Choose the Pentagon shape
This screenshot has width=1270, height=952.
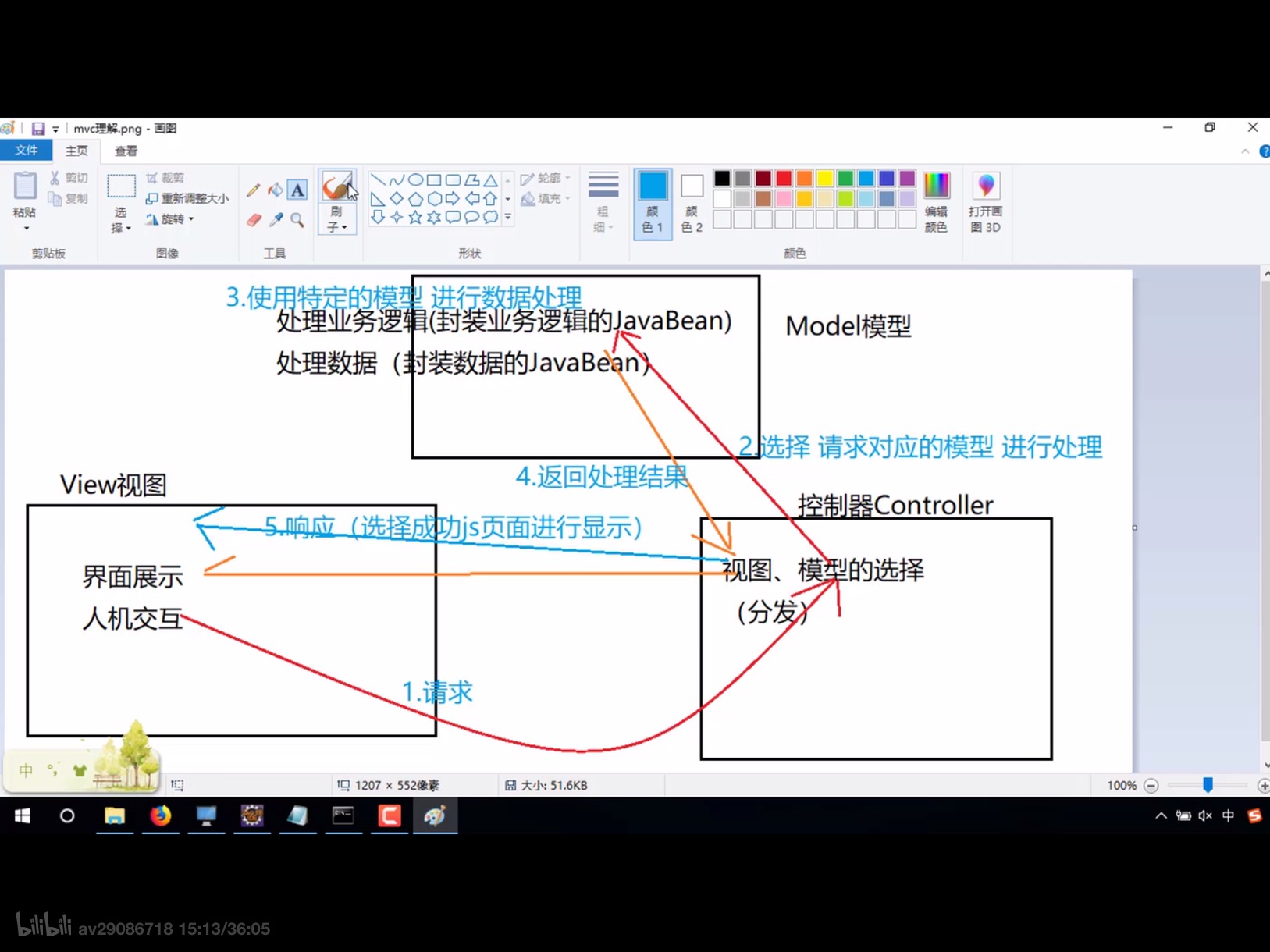(x=415, y=199)
